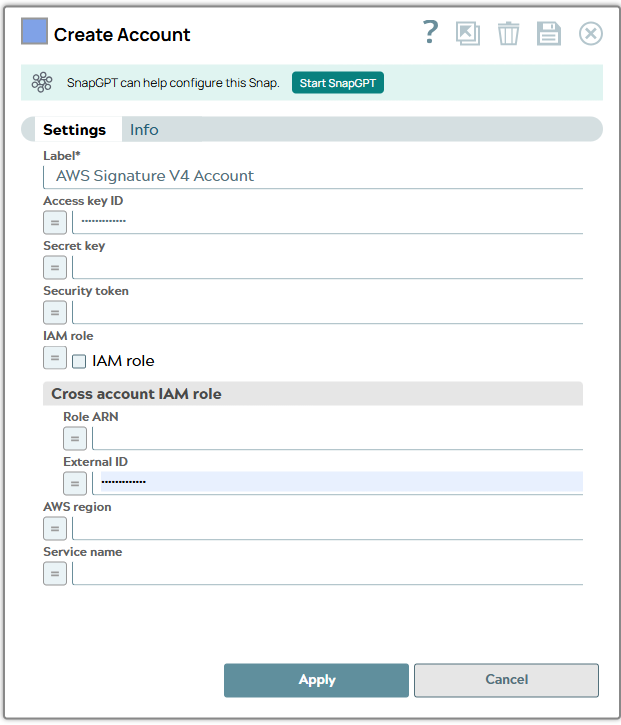This screenshot has width=621, height=725.
Task: Click the pop-out window icon in header
Action: [x=467, y=33]
